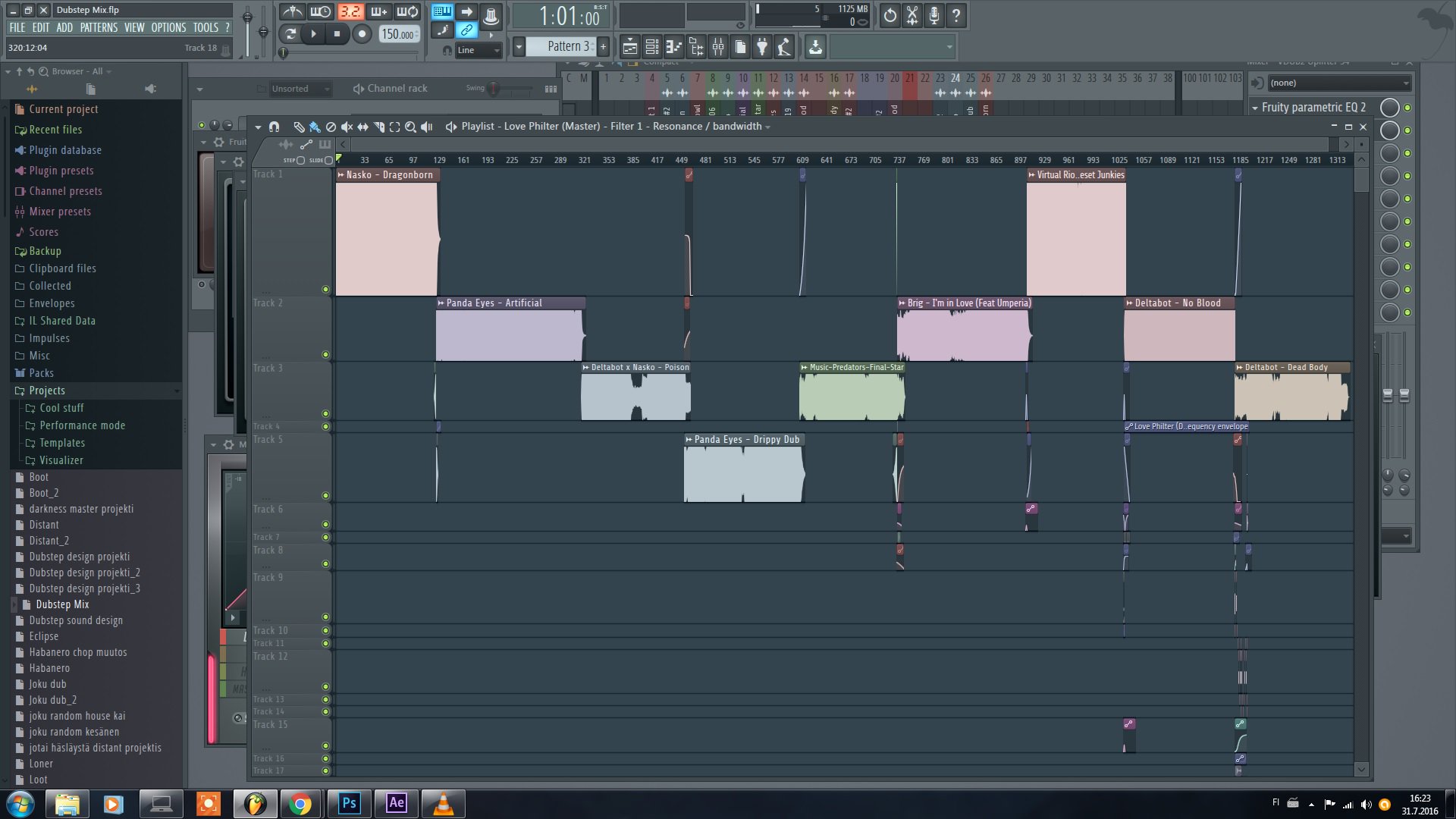Screen dimensions: 1456x819
Task: Select the Dubstep Mix project file
Action: (62, 604)
